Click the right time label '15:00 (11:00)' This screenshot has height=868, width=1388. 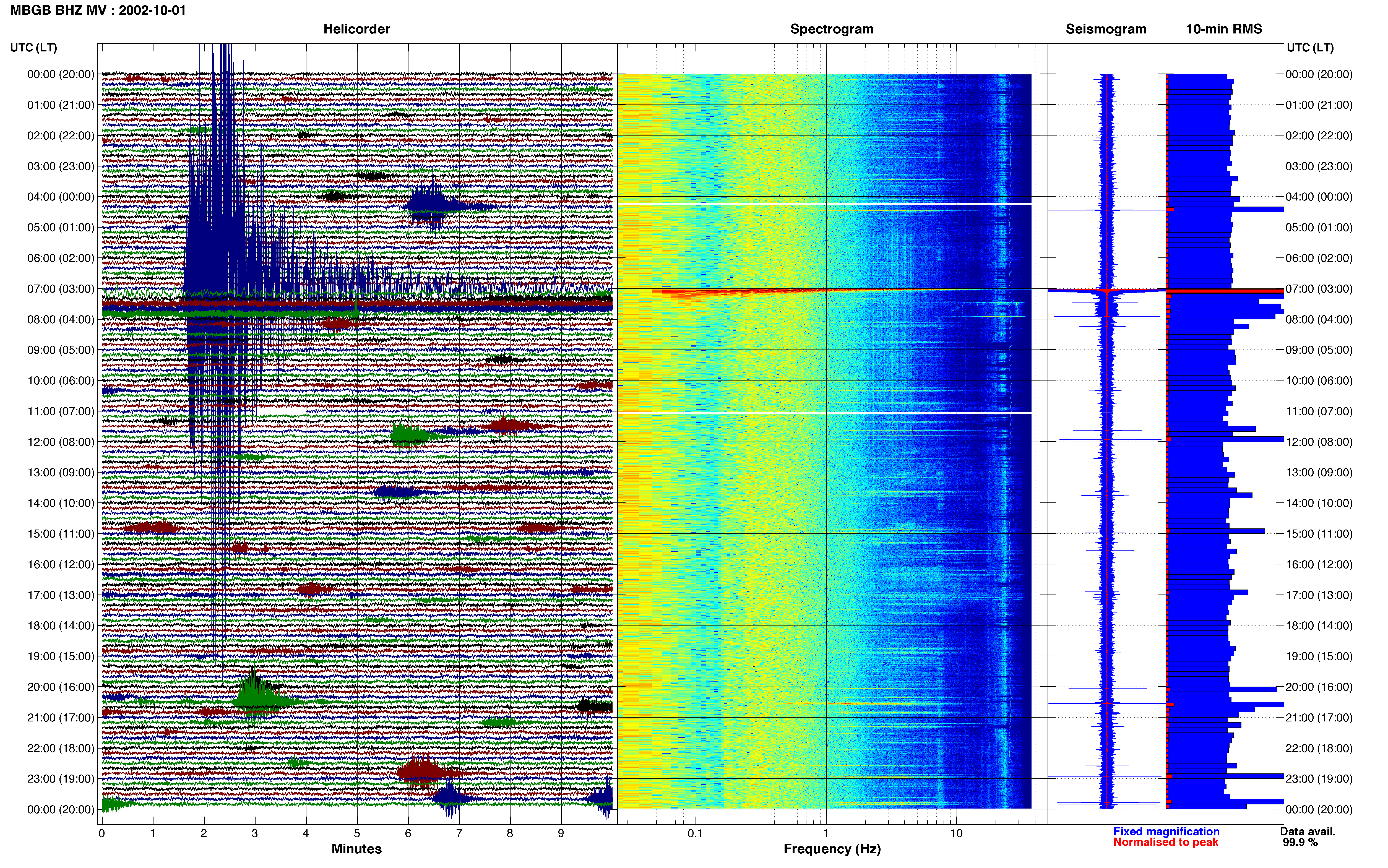pyautogui.click(x=1319, y=533)
